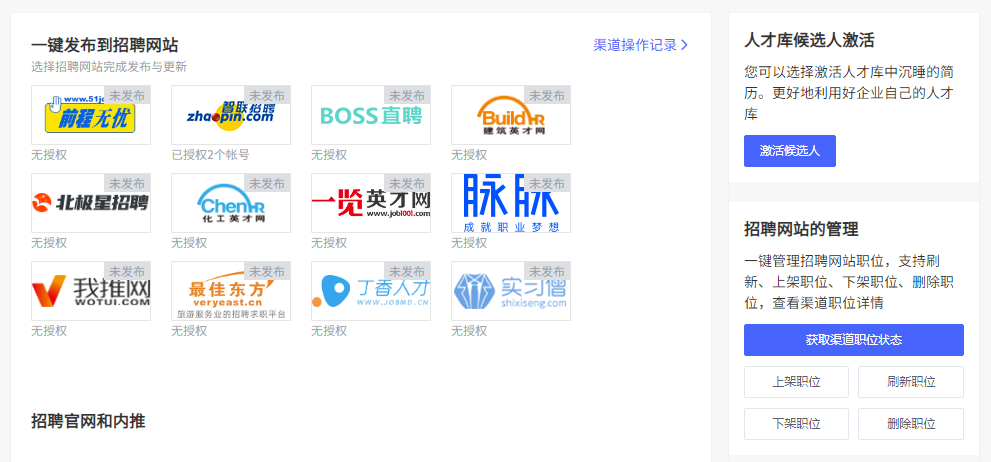The image size is (991, 462).
Task: Click 未发布 badge on 最佳东方 card
Action: (x=267, y=271)
